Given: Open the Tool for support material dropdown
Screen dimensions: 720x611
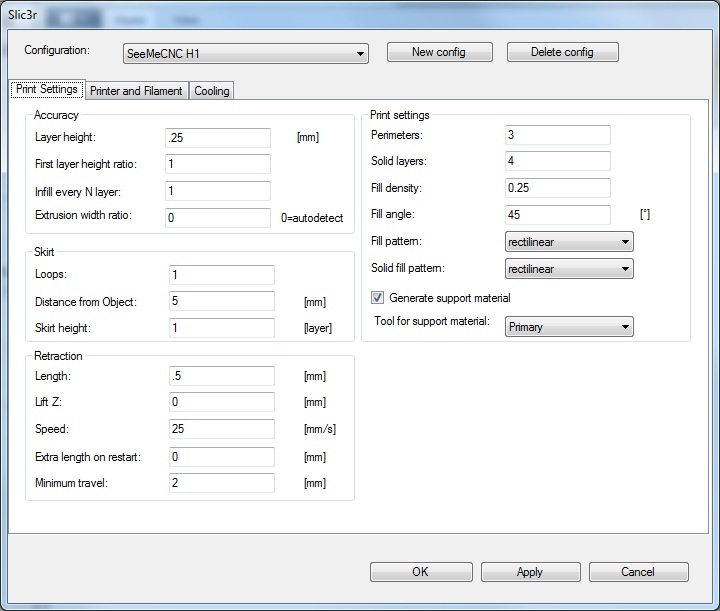Looking at the screenshot, I should (569, 326).
